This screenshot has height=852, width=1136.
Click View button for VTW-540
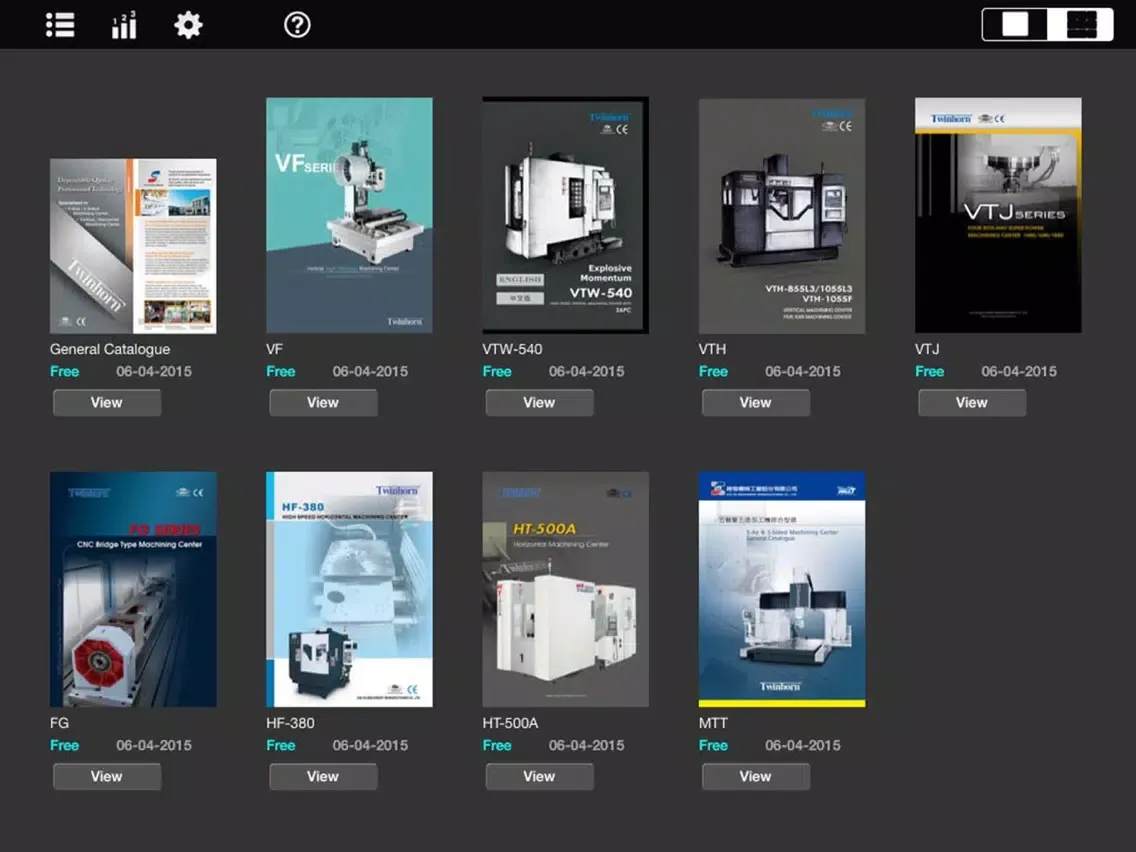pyautogui.click(x=539, y=403)
